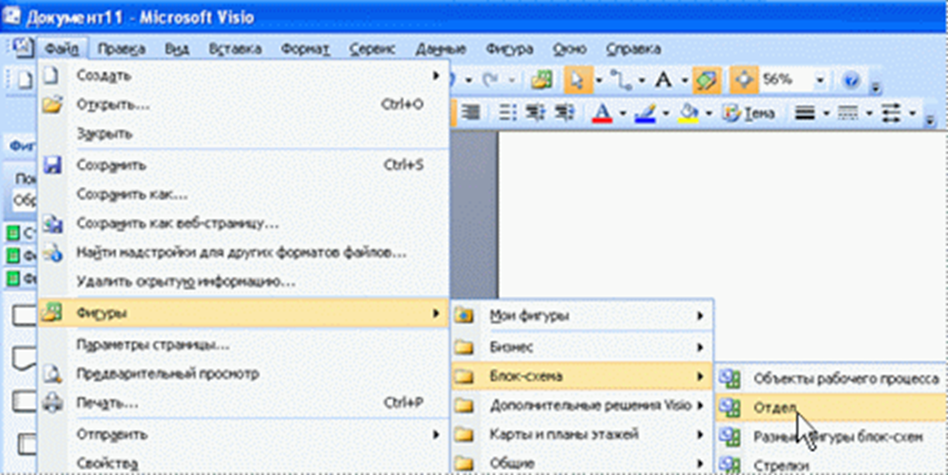Open the Вставка menu
The height and width of the screenshot is (475, 948).
point(235,49)
